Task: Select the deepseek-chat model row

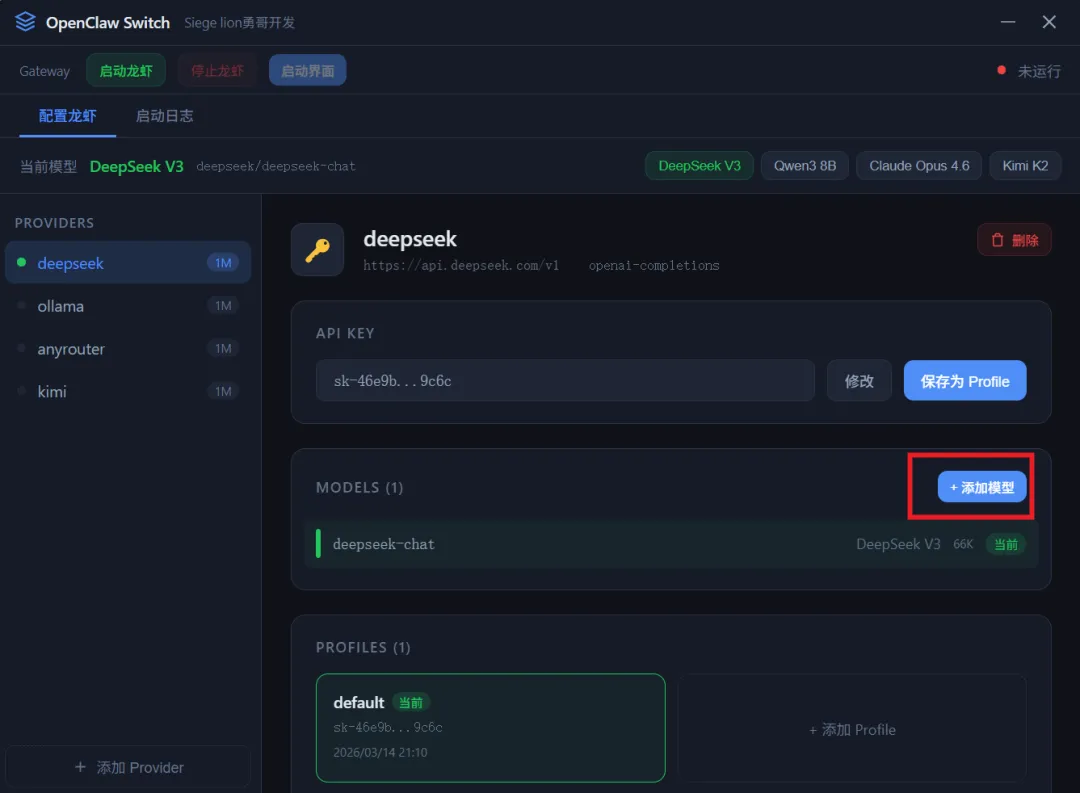Action: click(671, 544)
